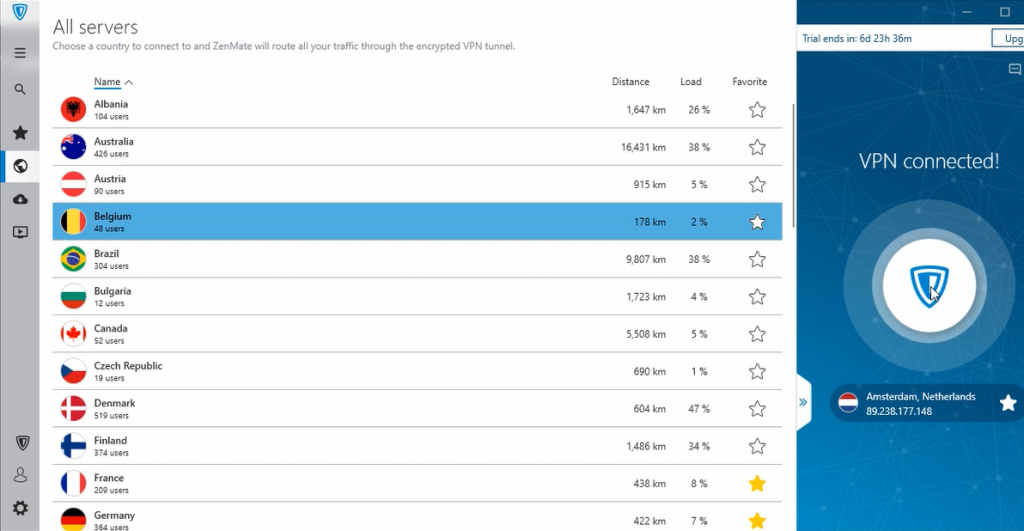Toggle VPN connection with the shield button

pyautogui.click(x=929, y=286)
